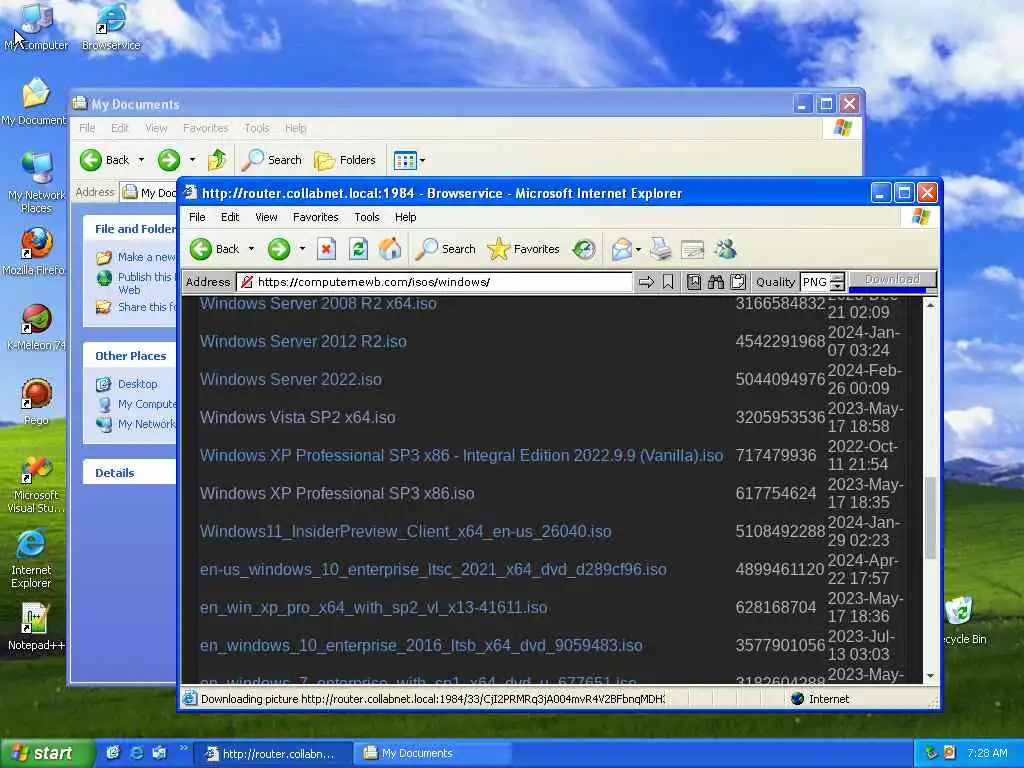The image size is (1024, 768).
Task: Click the Print icon in IE toolbar
Action: click(660, 249)
